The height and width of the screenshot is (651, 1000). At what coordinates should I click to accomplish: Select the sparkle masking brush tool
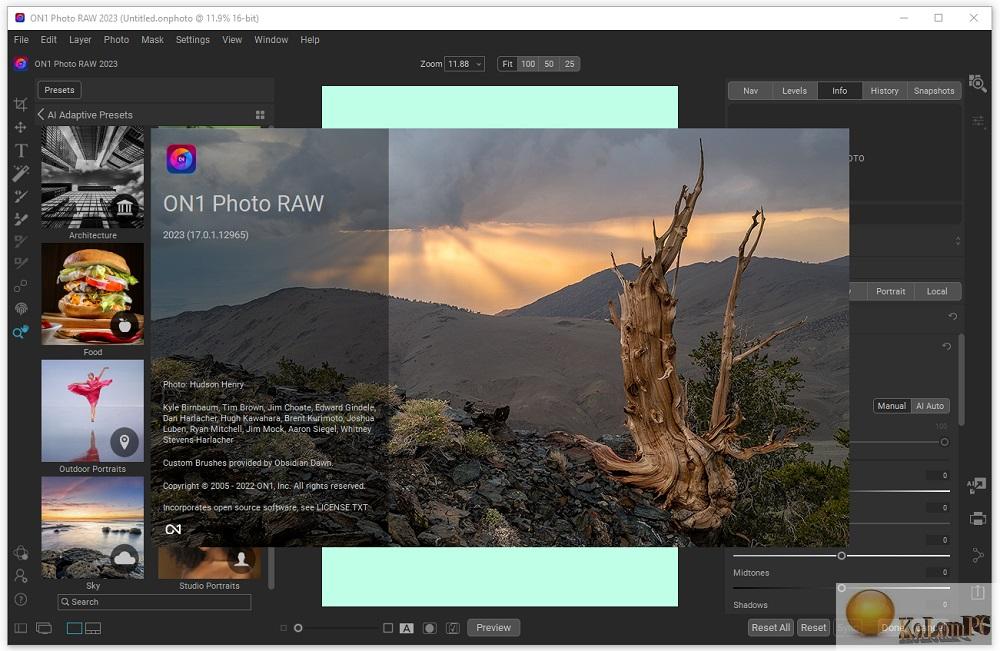(x=20, y=196)
